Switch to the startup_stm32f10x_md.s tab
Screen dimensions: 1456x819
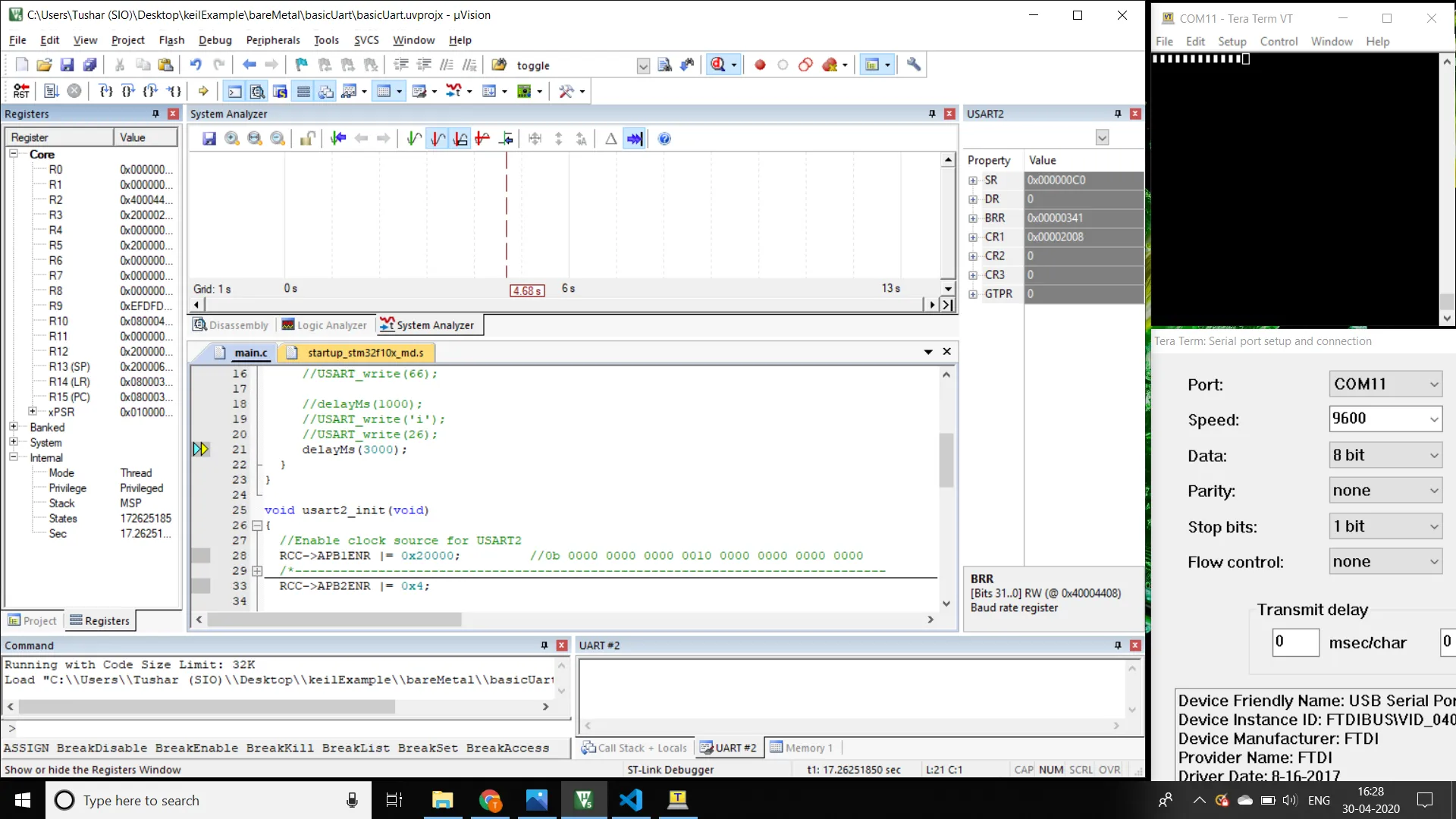coord(365,353)
